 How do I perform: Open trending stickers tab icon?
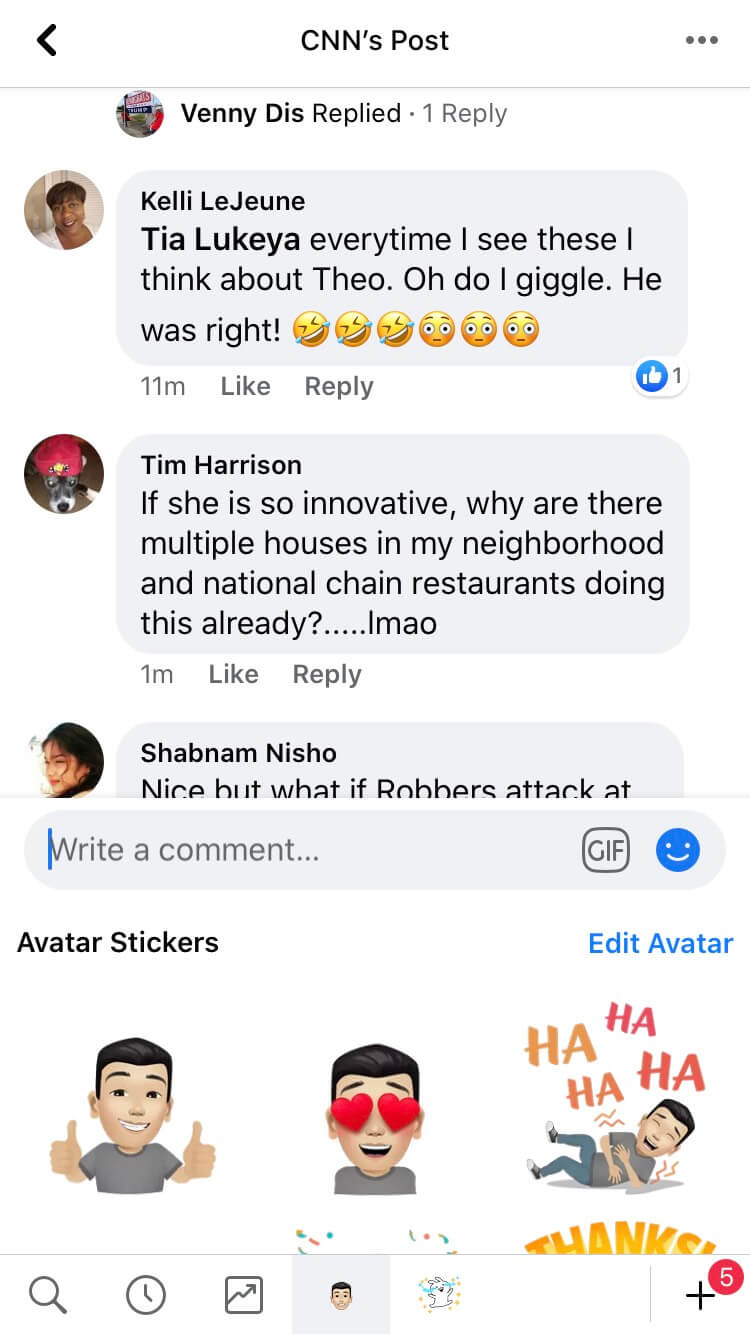(243, 1295)
